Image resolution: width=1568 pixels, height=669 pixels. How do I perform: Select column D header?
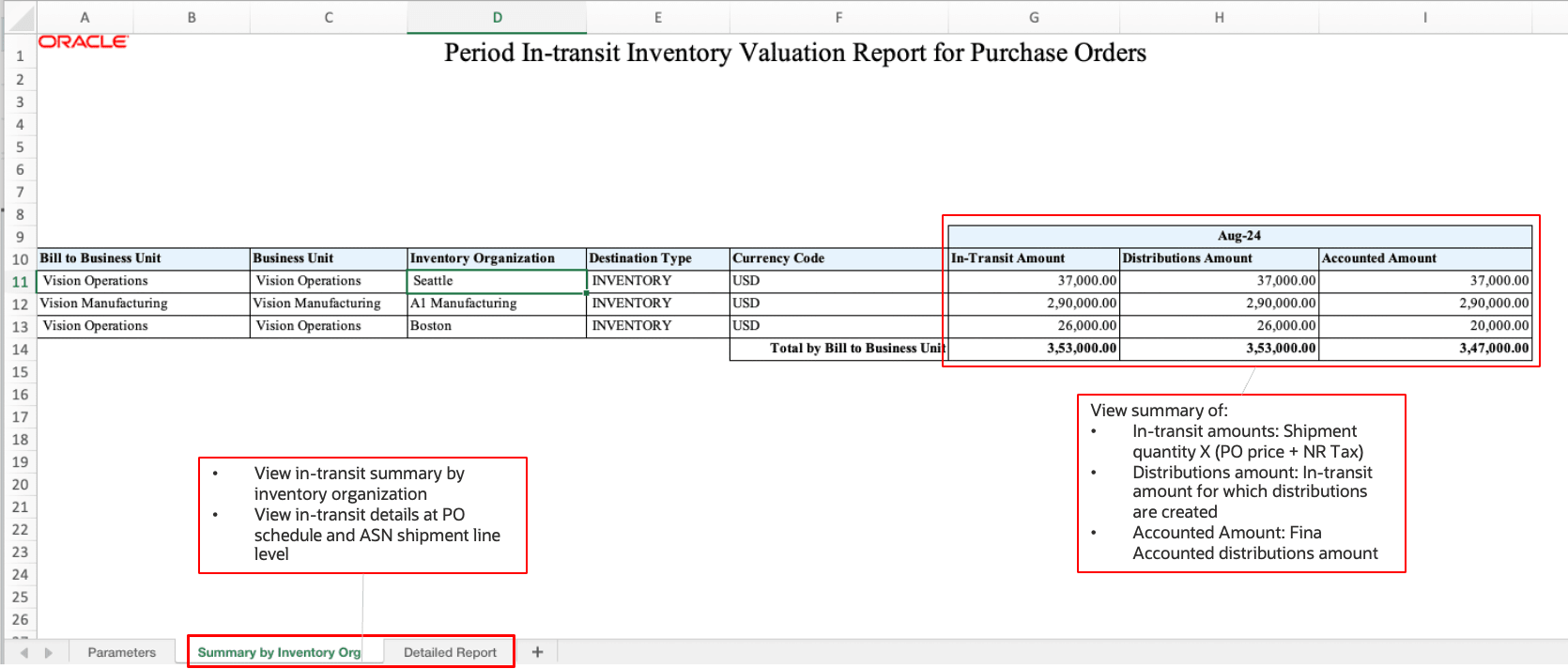(x=497, y=17)
